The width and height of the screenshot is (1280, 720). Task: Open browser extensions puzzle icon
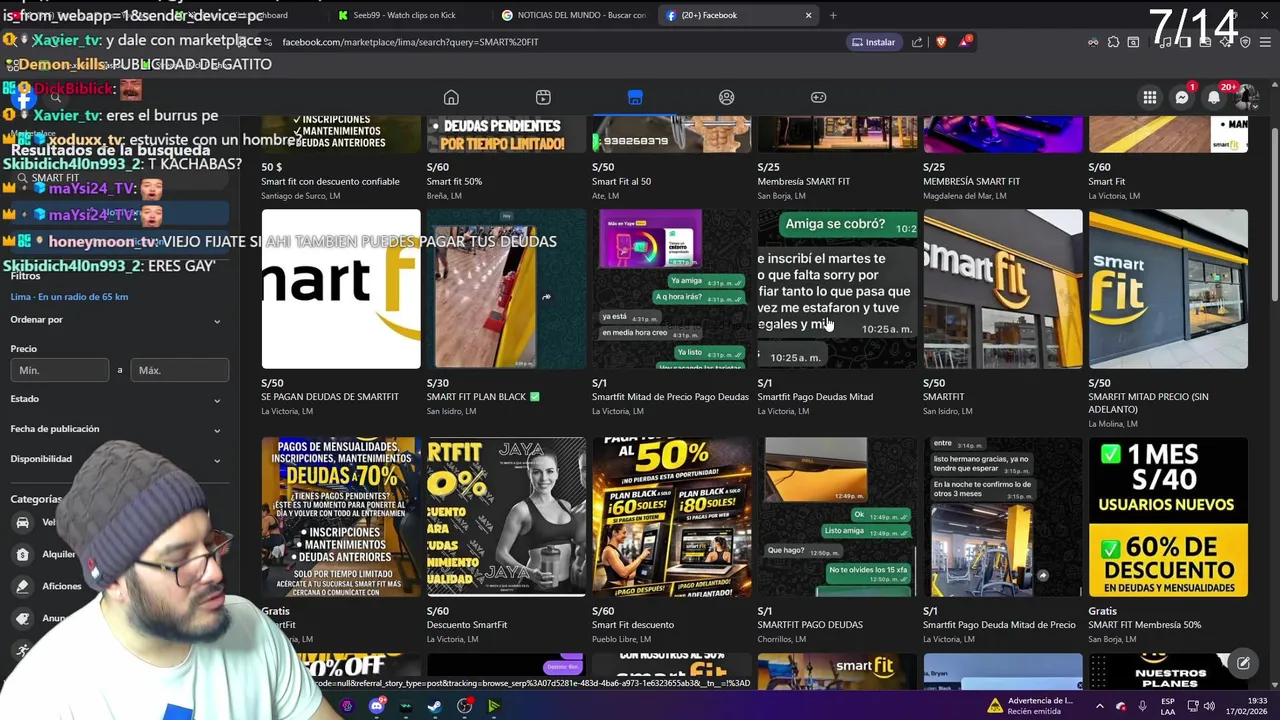(1113, 42)
